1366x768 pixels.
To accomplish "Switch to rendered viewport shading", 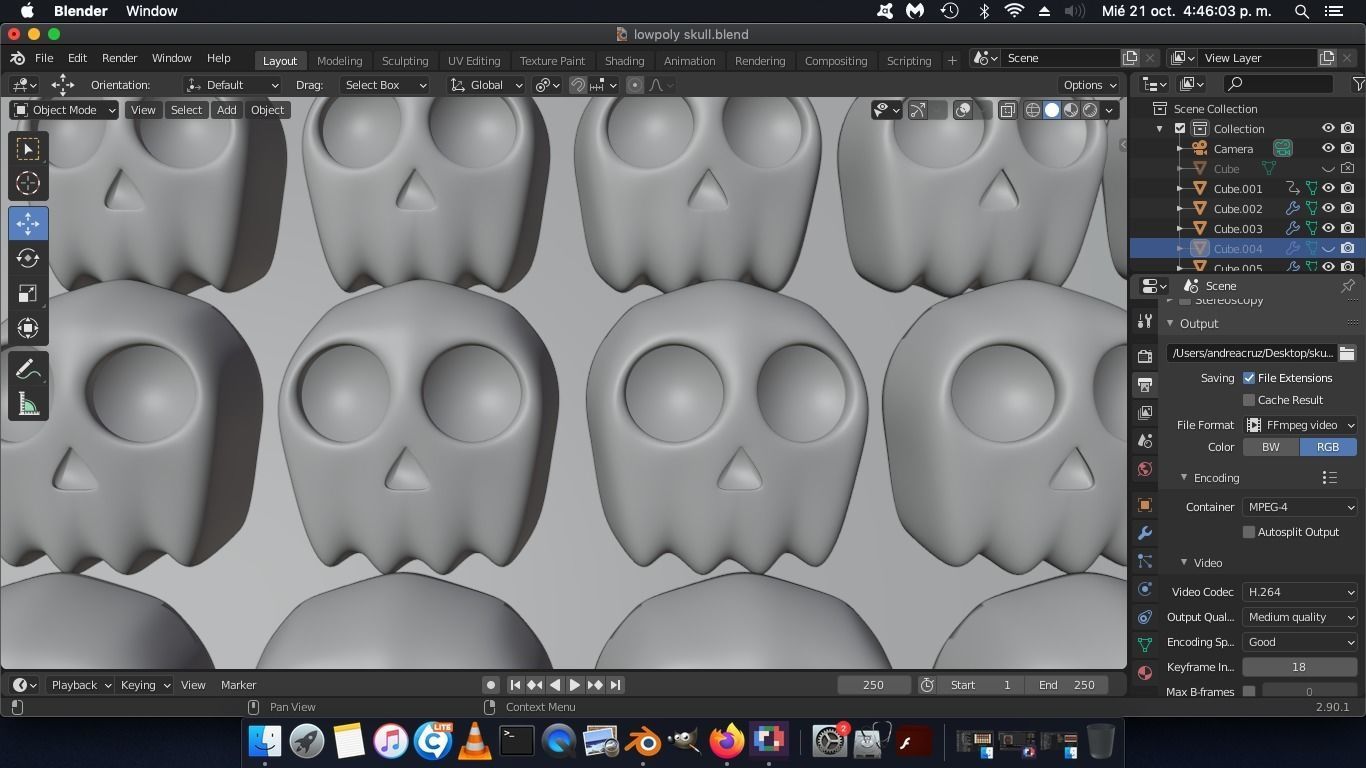I will [1090, 110].
